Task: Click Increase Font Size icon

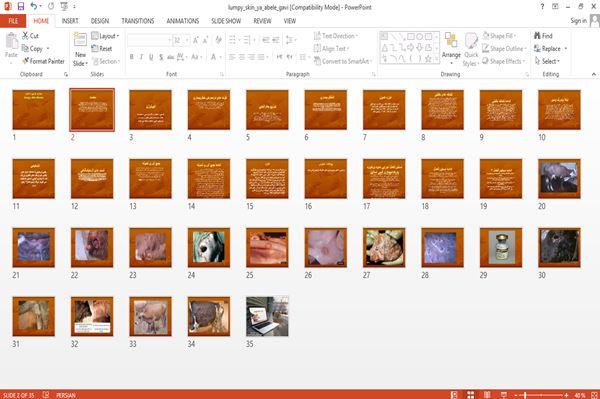Action: click(x=196, y=40)
